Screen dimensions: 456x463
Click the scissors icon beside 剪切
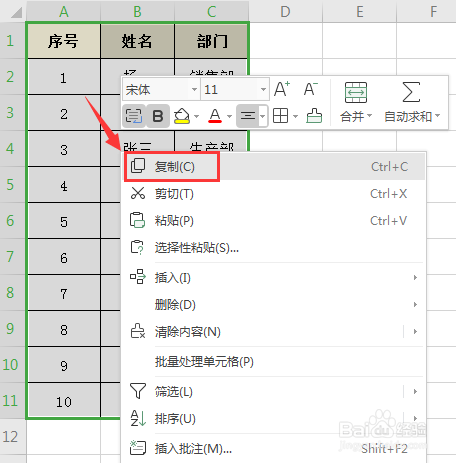coord(138,193)
